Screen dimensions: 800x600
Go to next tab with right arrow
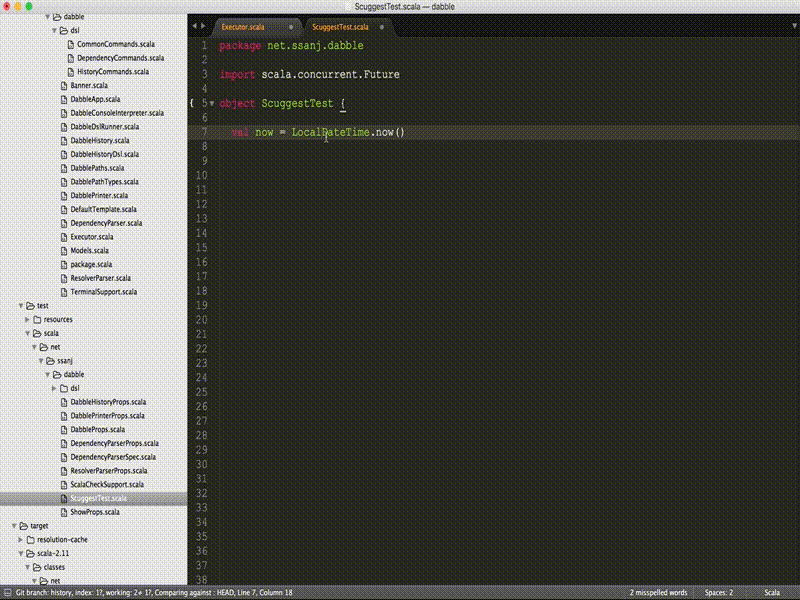(203, 26)
